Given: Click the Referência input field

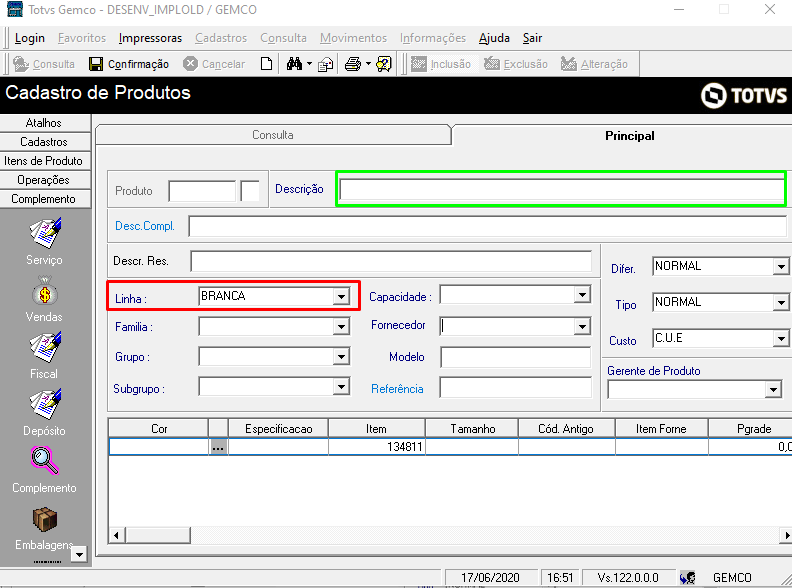Looking at the screenshot, I should [515, 387].
